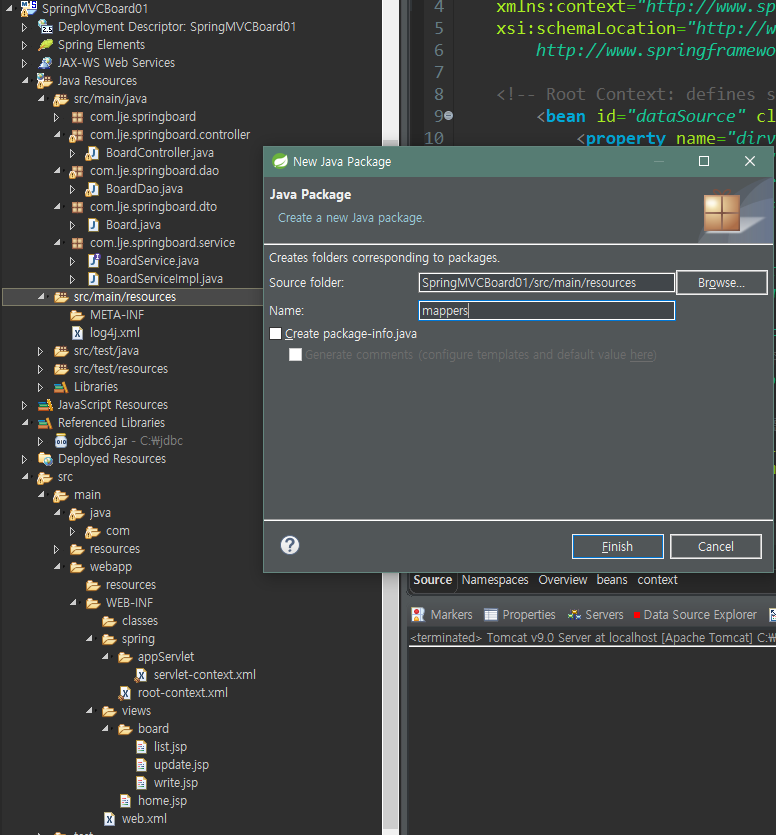This screenshot has height=835, width=776.
Task: Click the log4j.xml file icon
Action: [77, 333]
